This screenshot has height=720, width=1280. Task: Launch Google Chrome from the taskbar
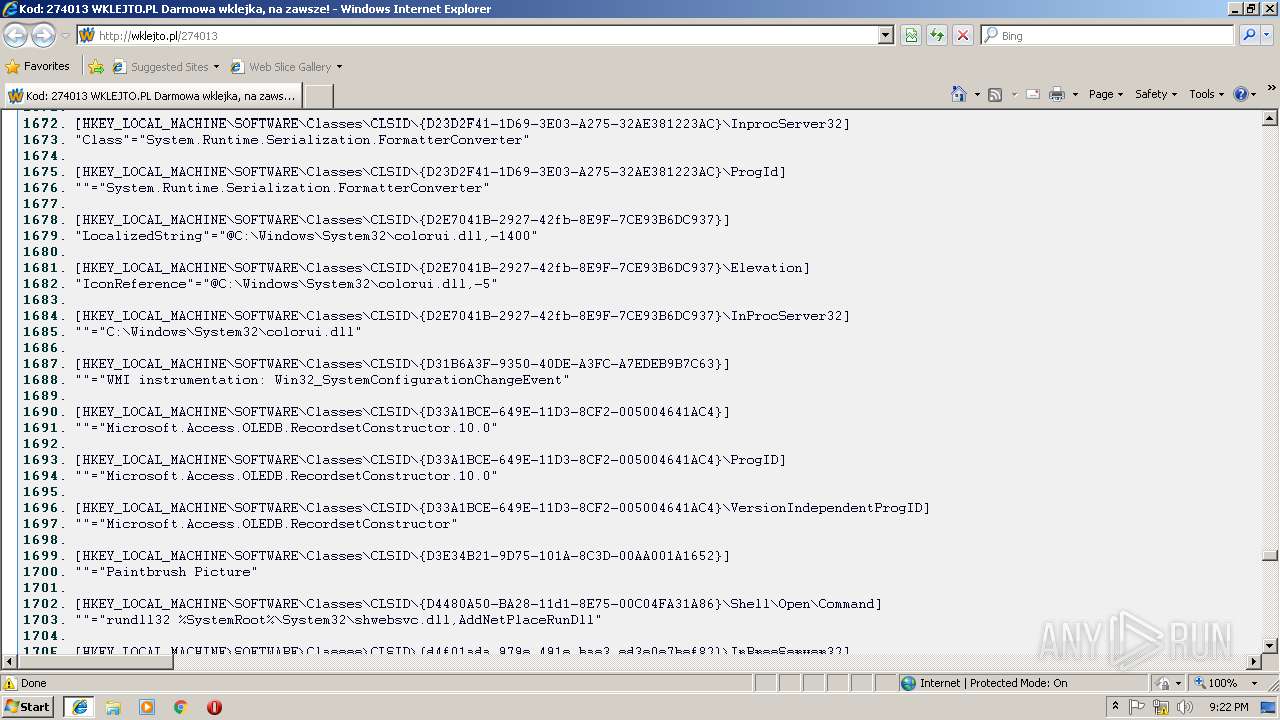click(x=181, y=707)
